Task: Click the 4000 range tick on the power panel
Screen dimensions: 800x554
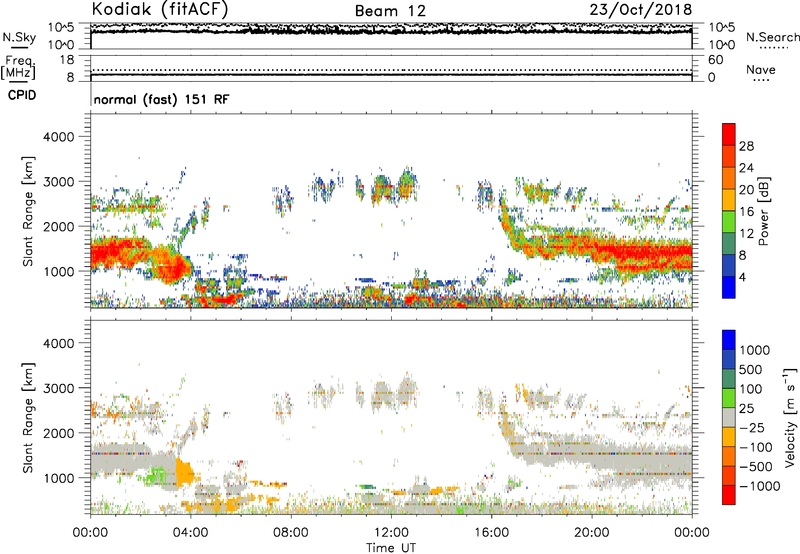Action: coord(59,137)
